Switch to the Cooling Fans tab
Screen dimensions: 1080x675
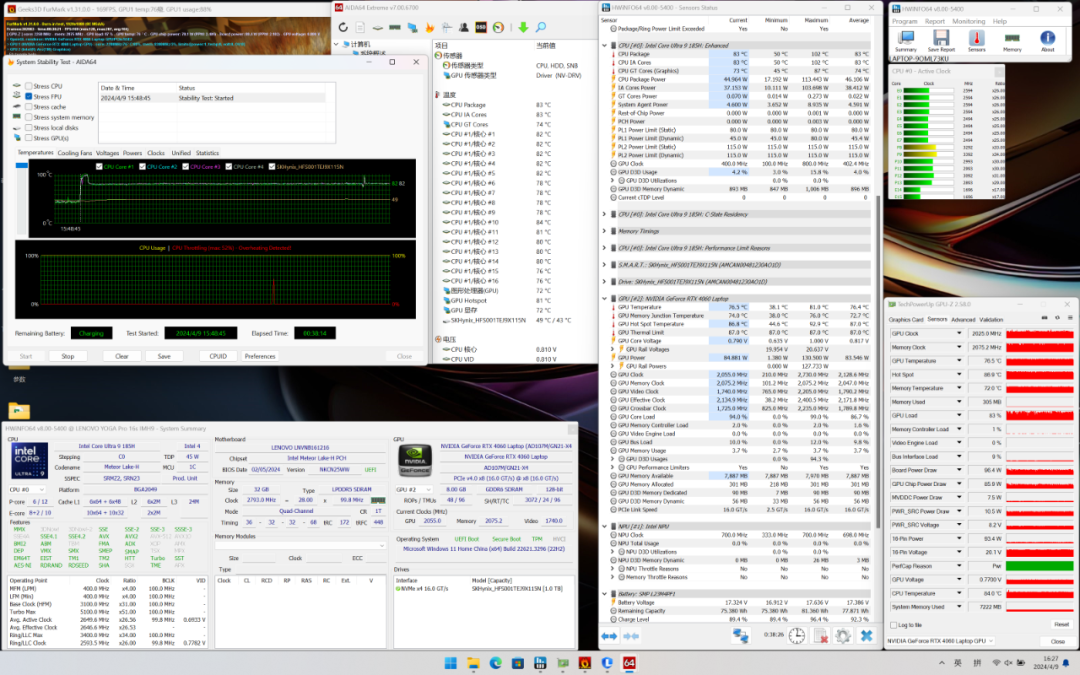(74, 153)
